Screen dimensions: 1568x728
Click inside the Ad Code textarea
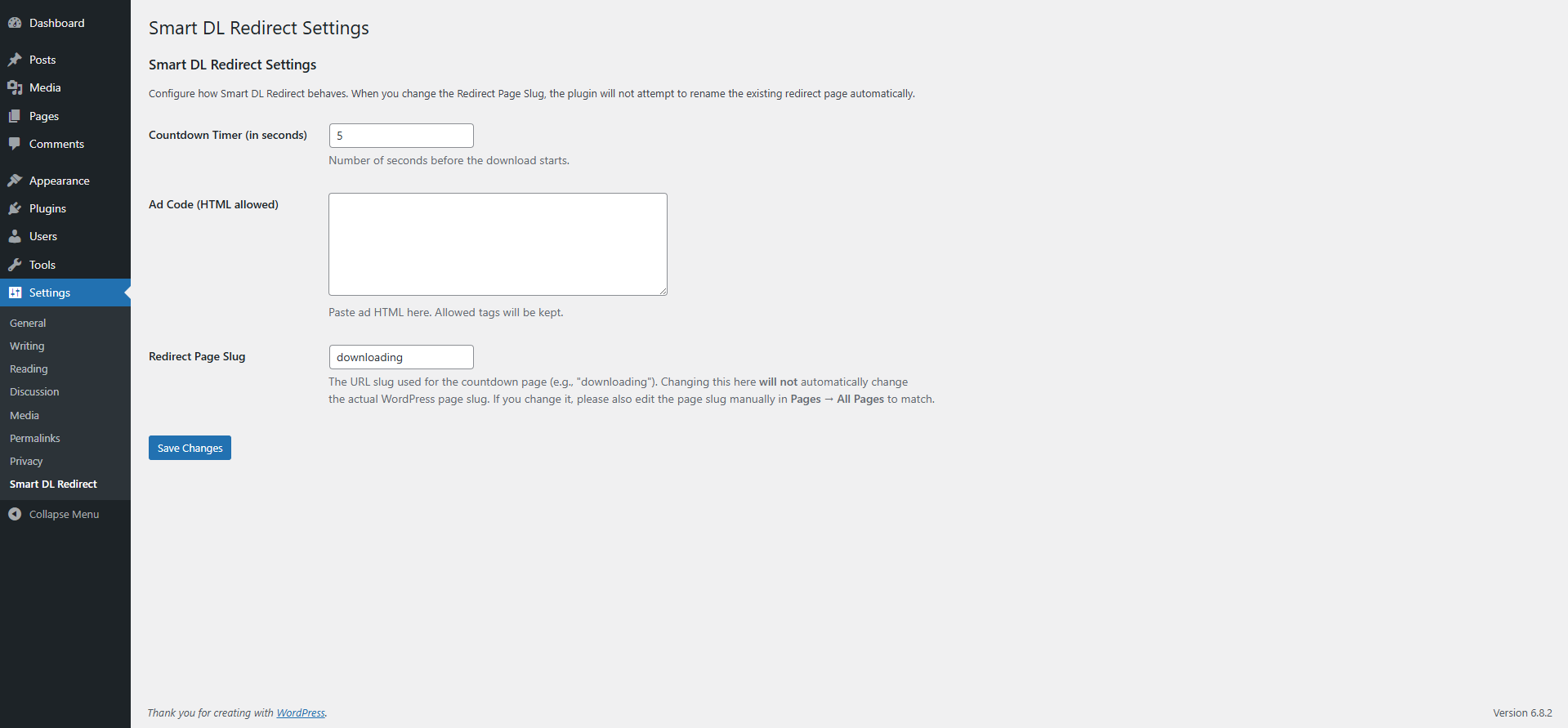[498, 244]
